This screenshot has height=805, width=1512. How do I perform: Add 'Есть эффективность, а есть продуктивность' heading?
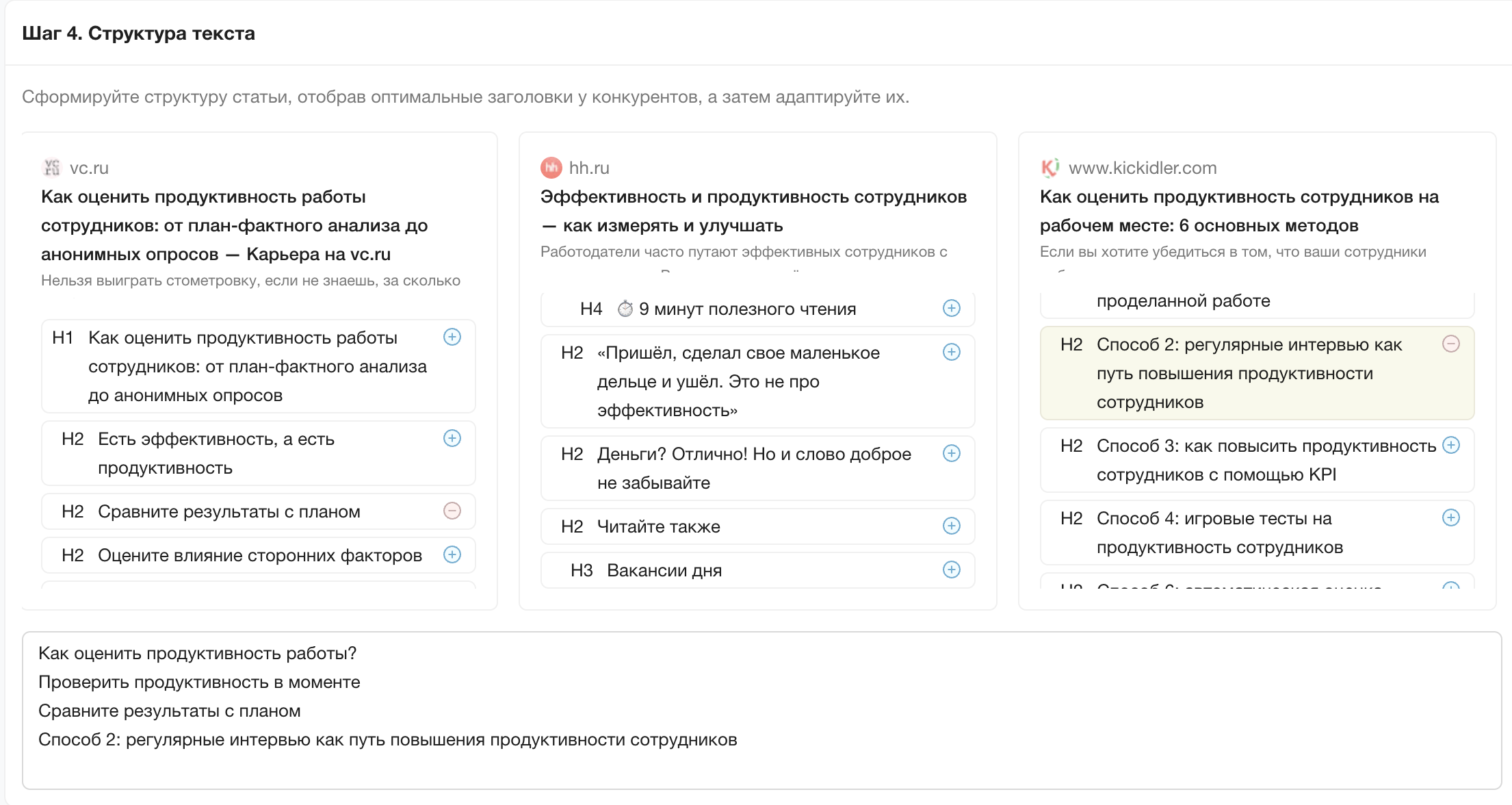tap(452, 438)
